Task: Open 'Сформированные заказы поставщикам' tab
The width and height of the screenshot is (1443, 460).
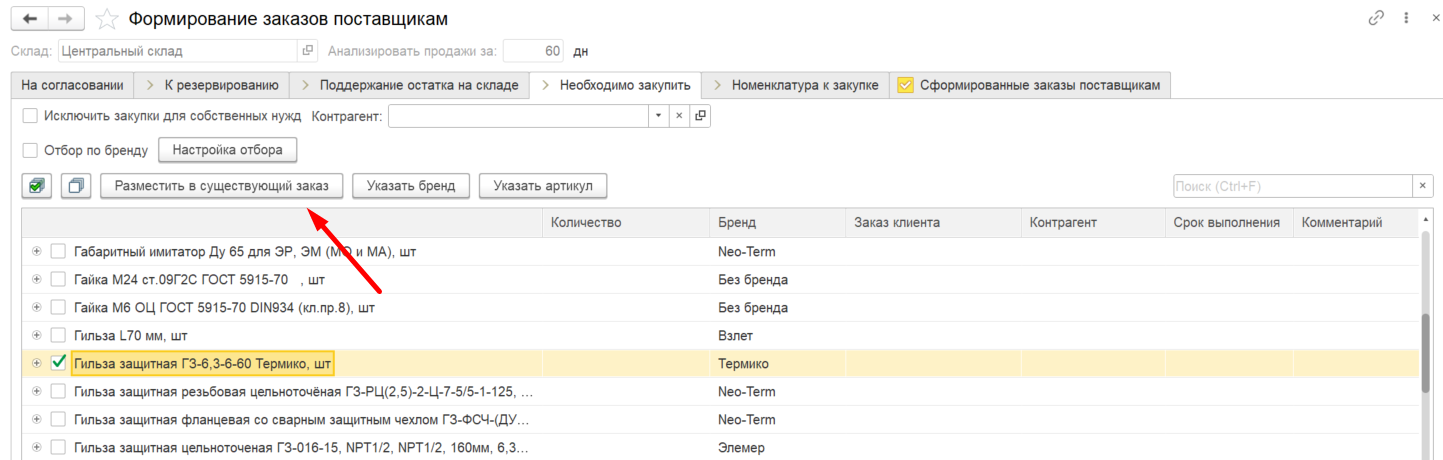Action: tap(1030, 86)
